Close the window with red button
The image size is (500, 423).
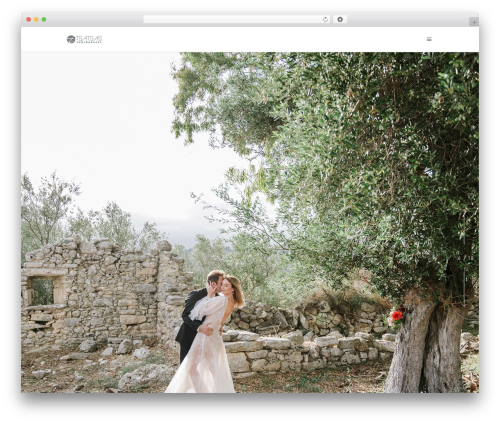(x=29, y=19)
